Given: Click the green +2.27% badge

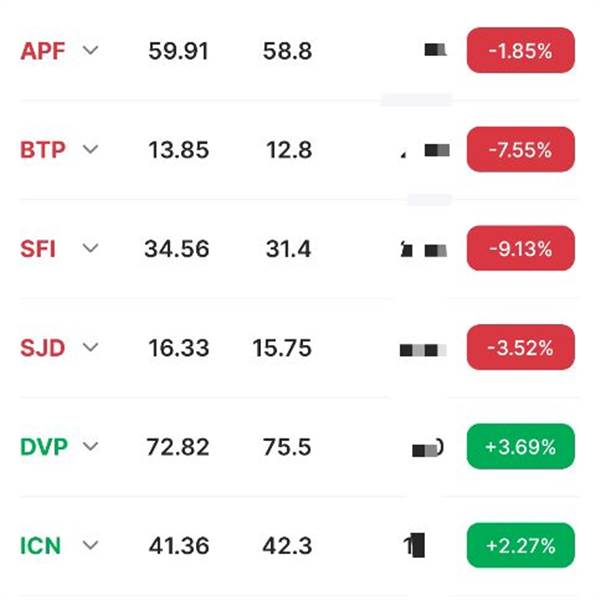Looking at the screenshot, I should (x=520, y=545).
